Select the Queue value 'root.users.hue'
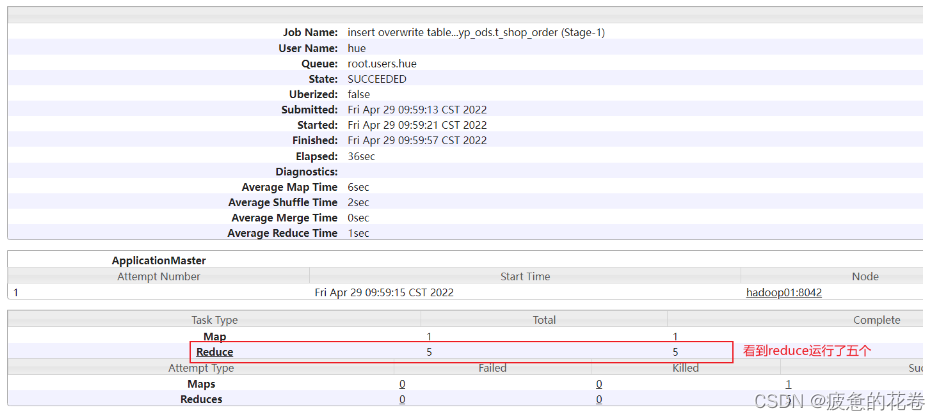The width and height of the screenshot is (941, 420). point(382,64)
